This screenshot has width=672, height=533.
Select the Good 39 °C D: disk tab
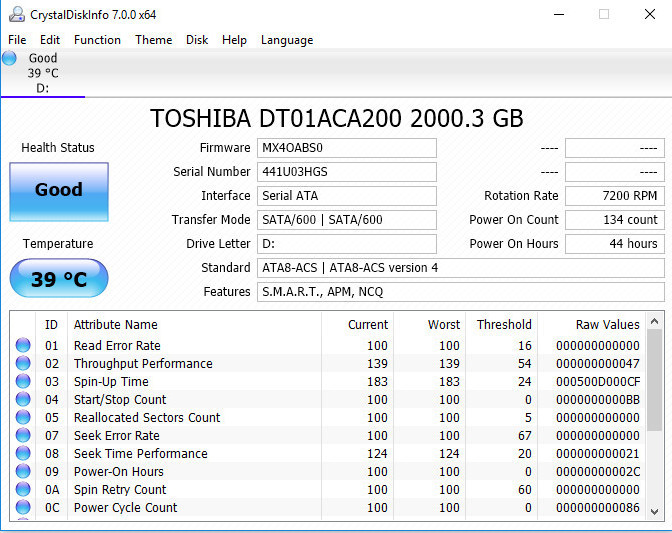[43, 73]
